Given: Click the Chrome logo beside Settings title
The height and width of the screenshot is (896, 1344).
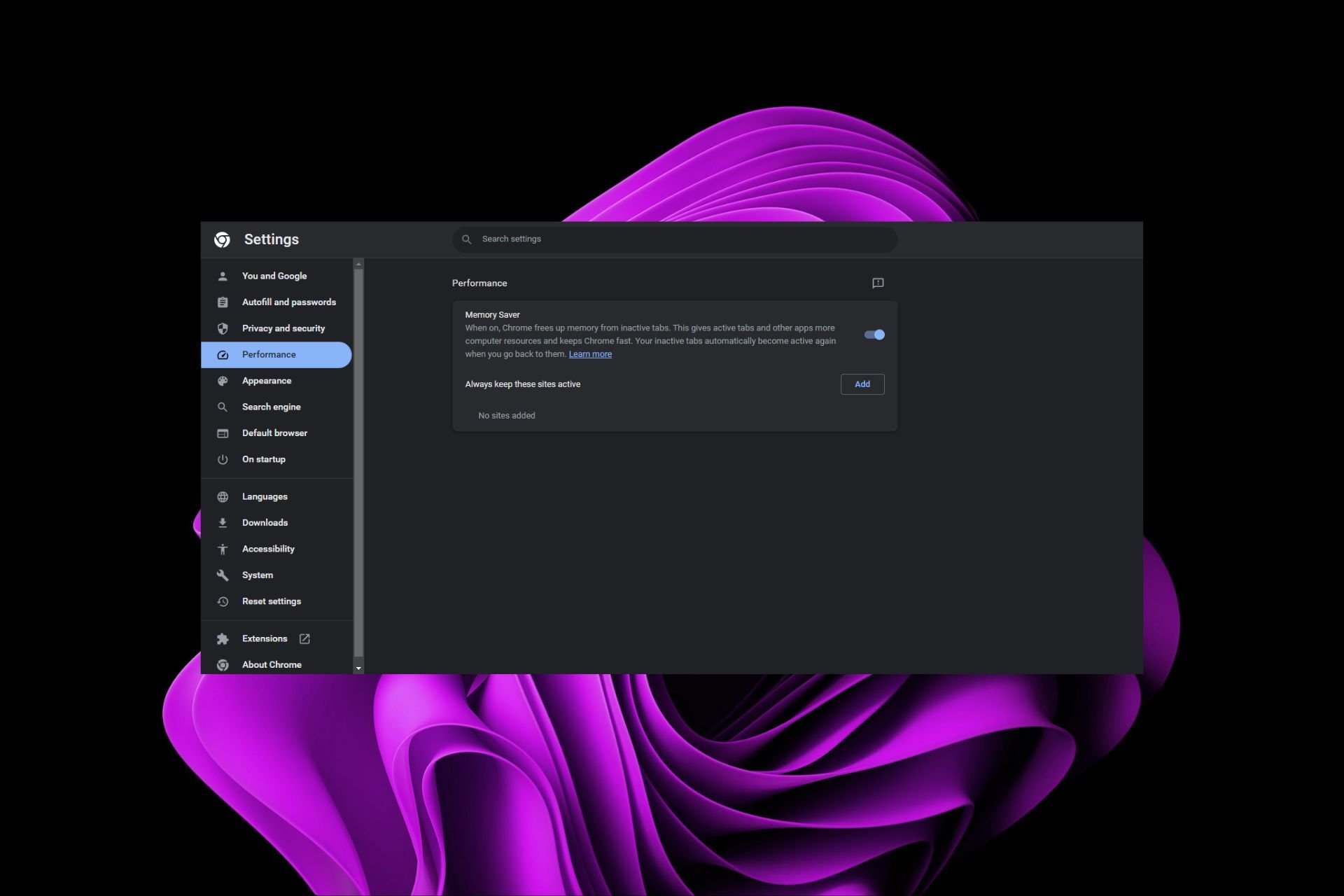Looking at the screenshot, I should (222, 239).
